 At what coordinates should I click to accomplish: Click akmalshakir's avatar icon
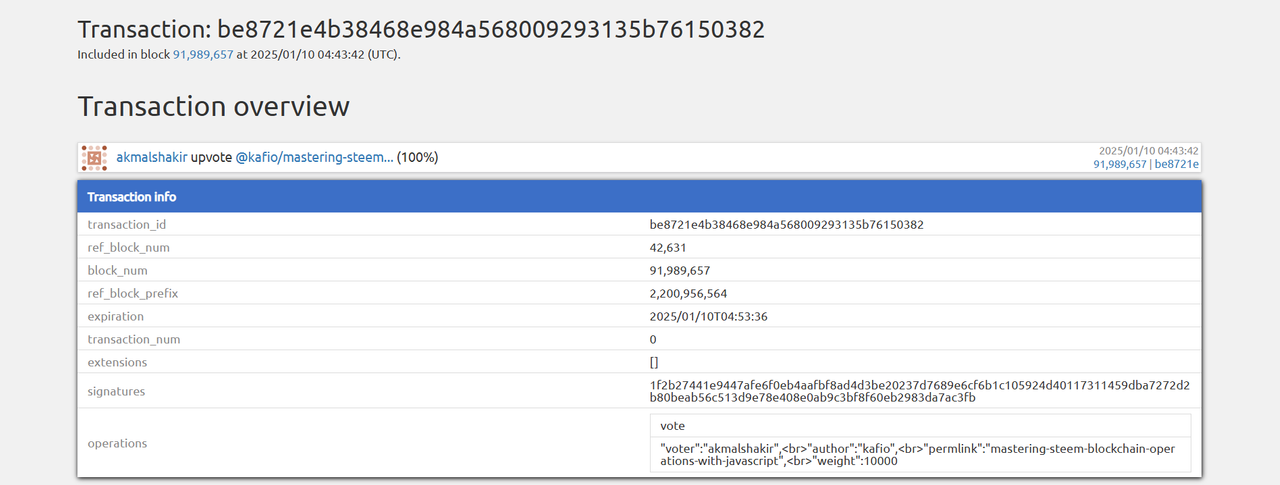click(x=94, y=158)
